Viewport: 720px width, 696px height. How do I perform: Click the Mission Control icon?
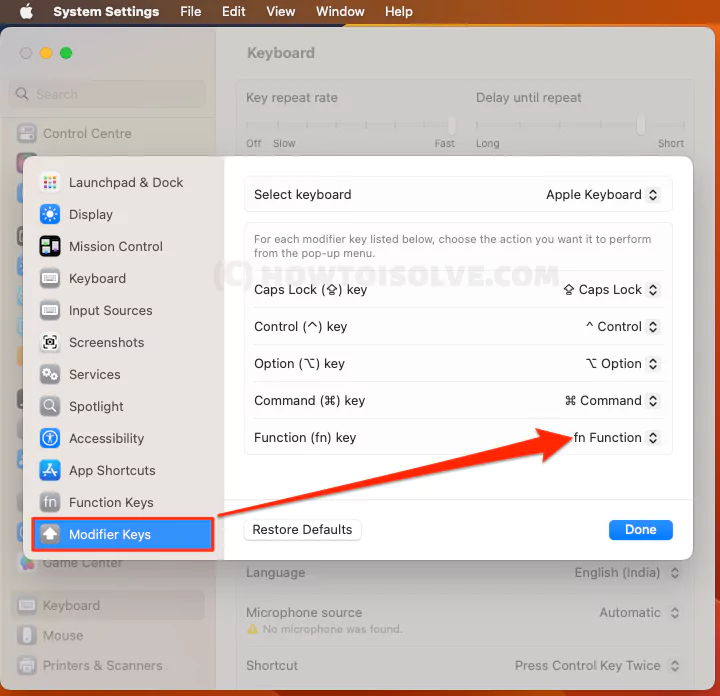point(50,247)
